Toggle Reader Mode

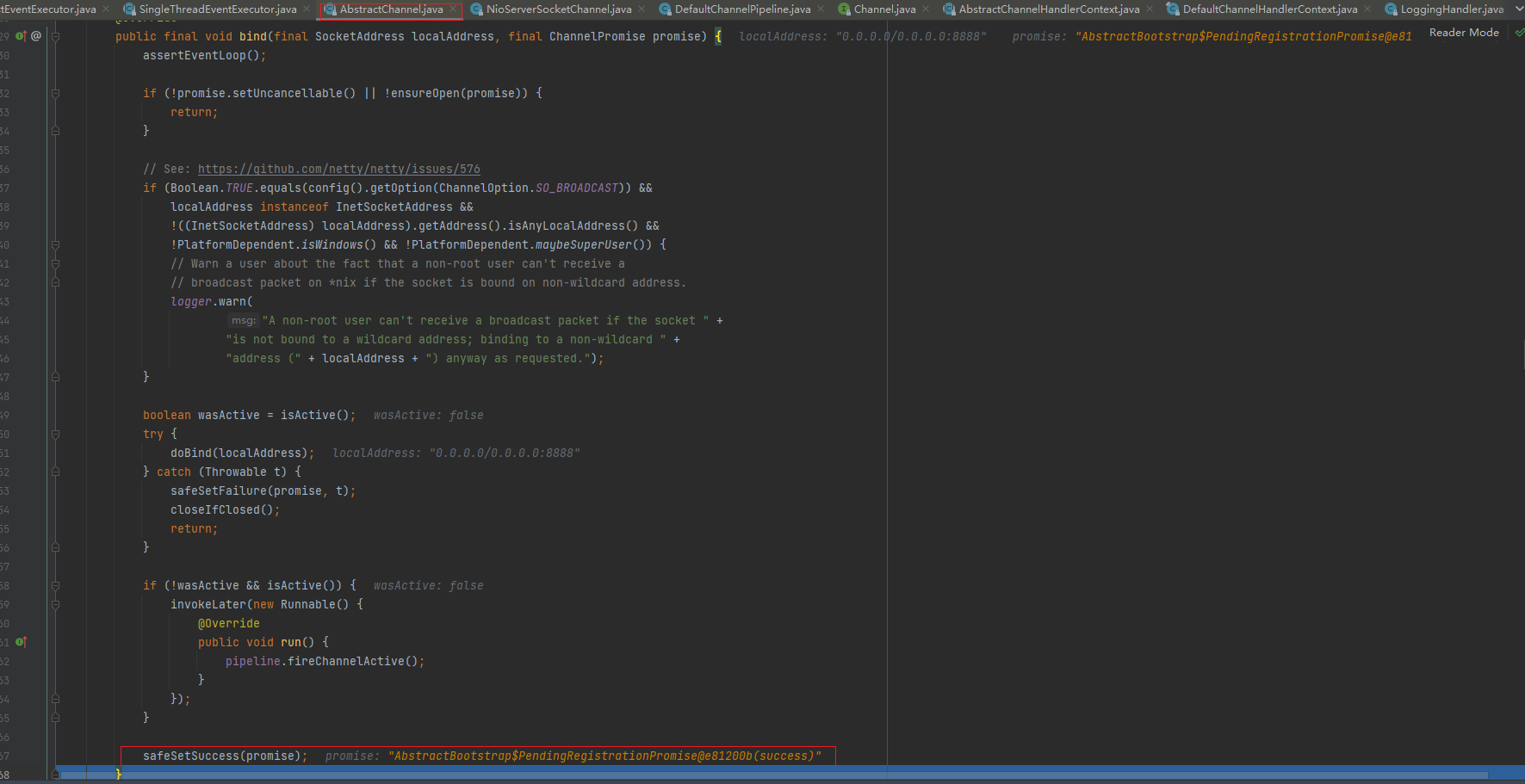1464,33
